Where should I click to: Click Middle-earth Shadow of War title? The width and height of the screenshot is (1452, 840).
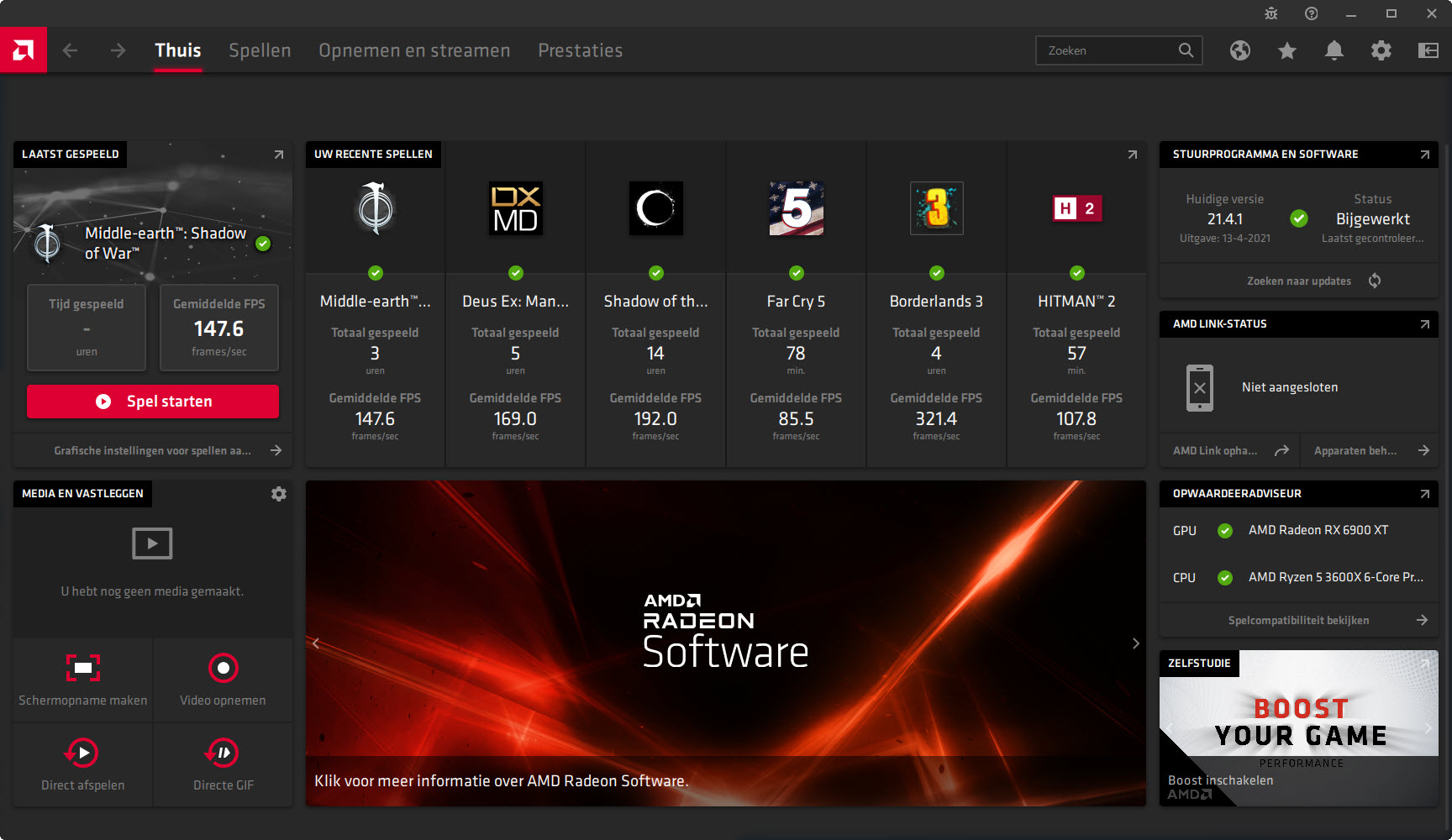click(x=166, y=243)
